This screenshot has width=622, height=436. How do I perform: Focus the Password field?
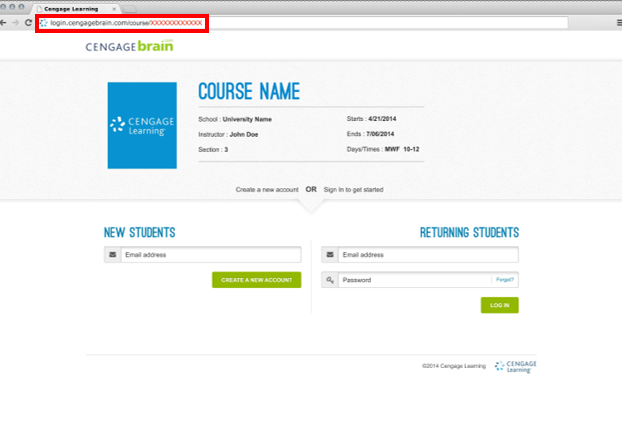[415, 280]
